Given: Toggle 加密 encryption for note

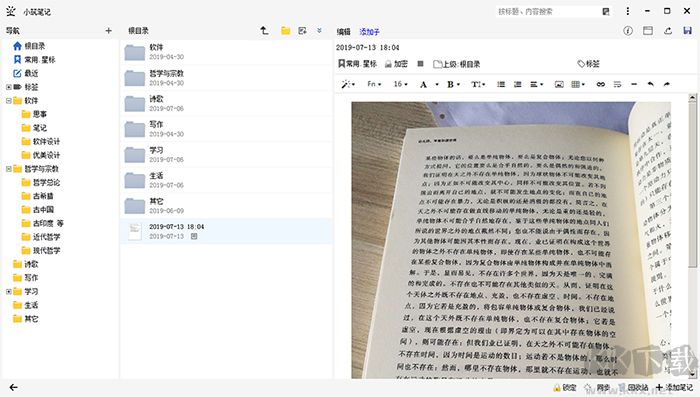Looking at the screenshot, I should (x=396, y=64).
